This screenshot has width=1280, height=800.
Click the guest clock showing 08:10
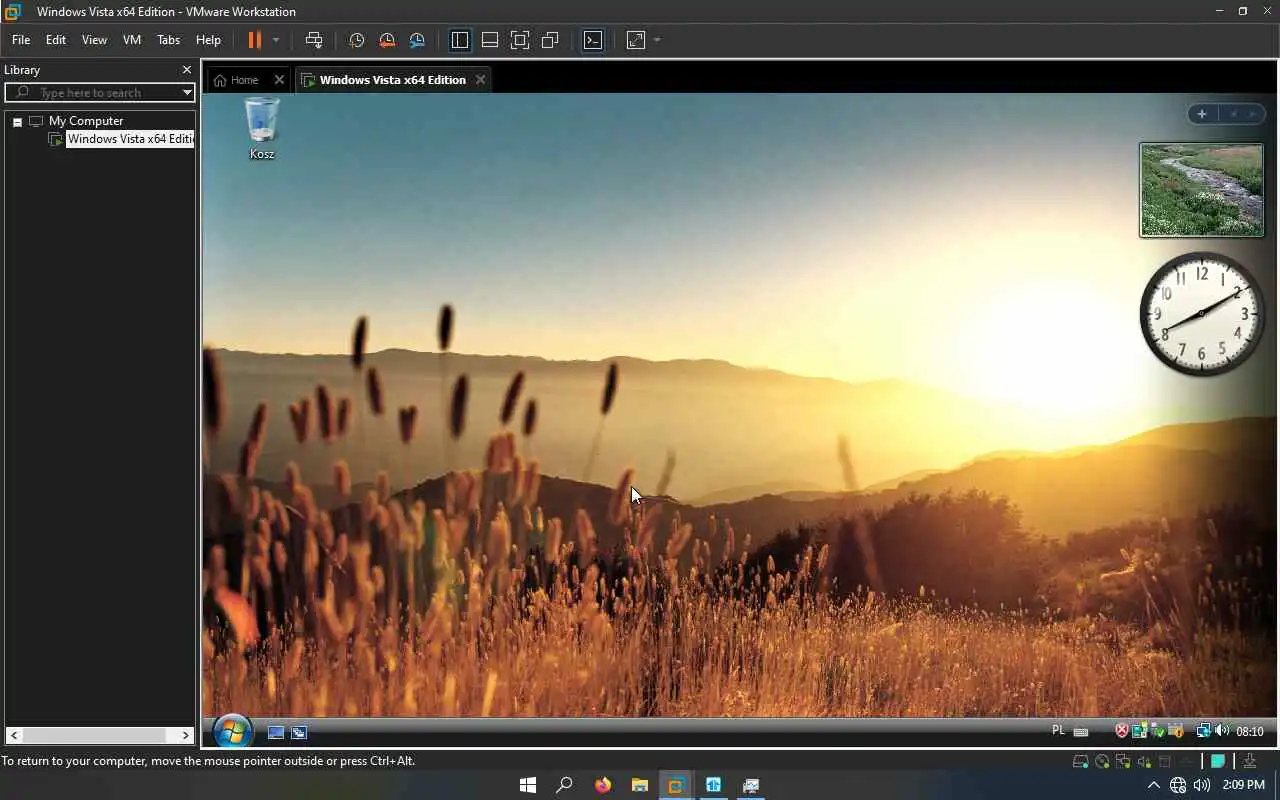(1250, 732)
